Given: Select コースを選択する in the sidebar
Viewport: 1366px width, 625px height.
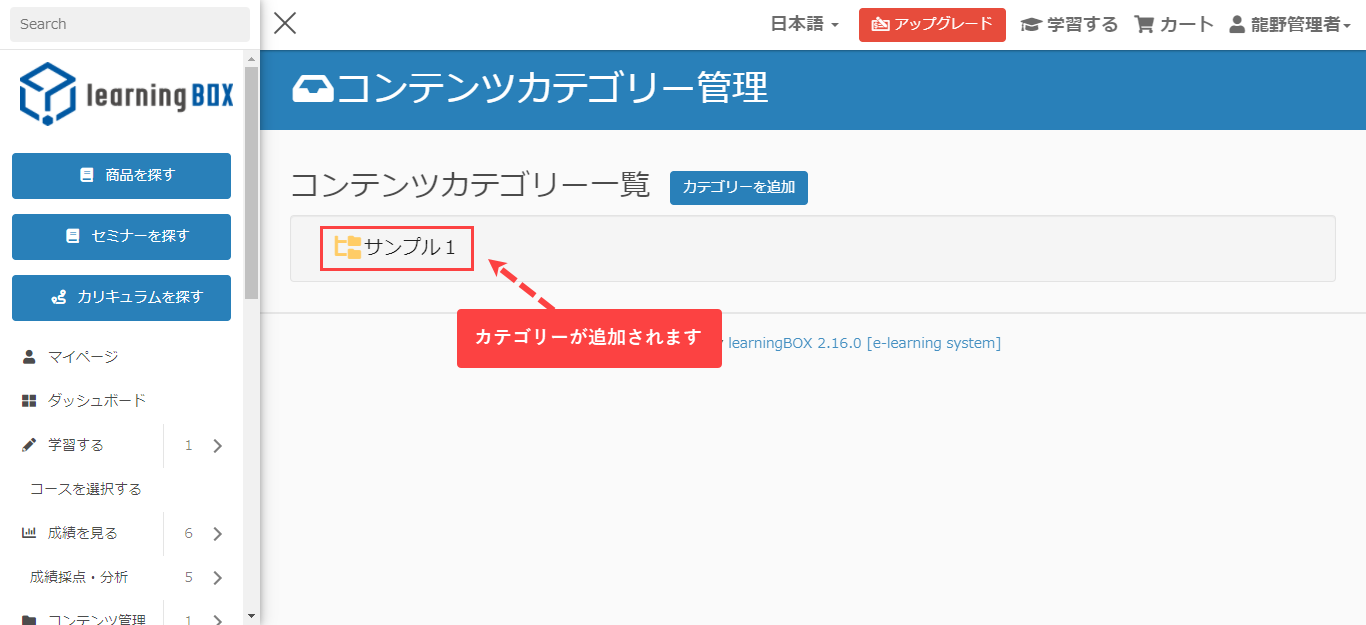Looking at the screenshot, I should tap(86, 489).
